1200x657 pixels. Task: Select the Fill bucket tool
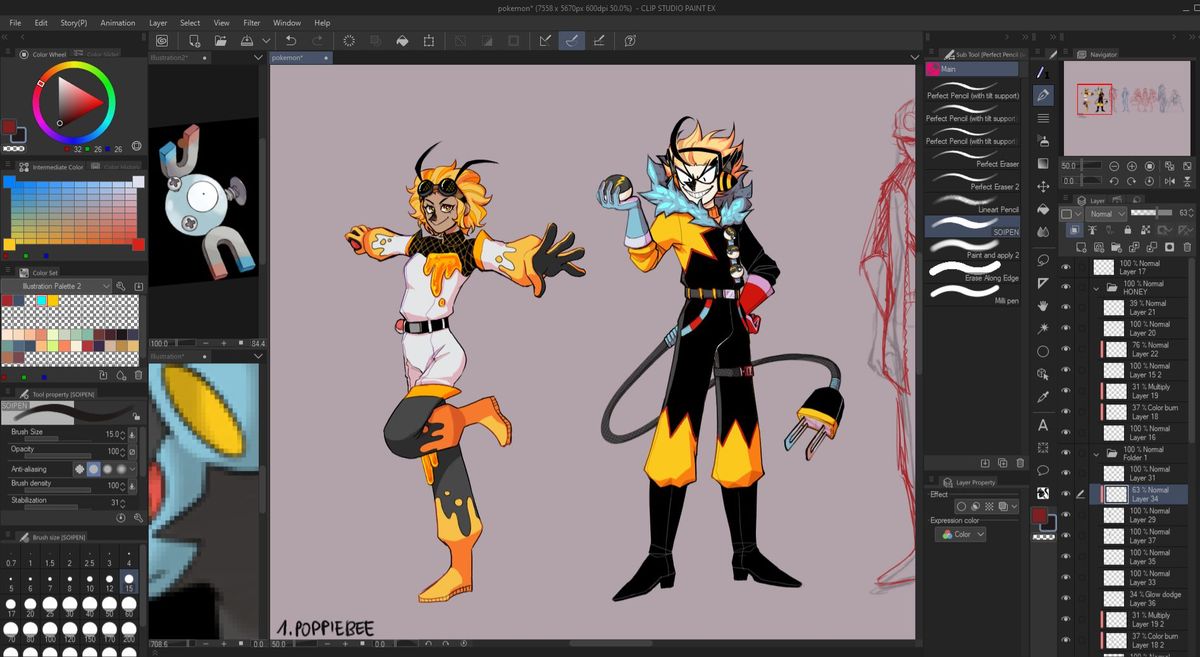[1043, 210]
